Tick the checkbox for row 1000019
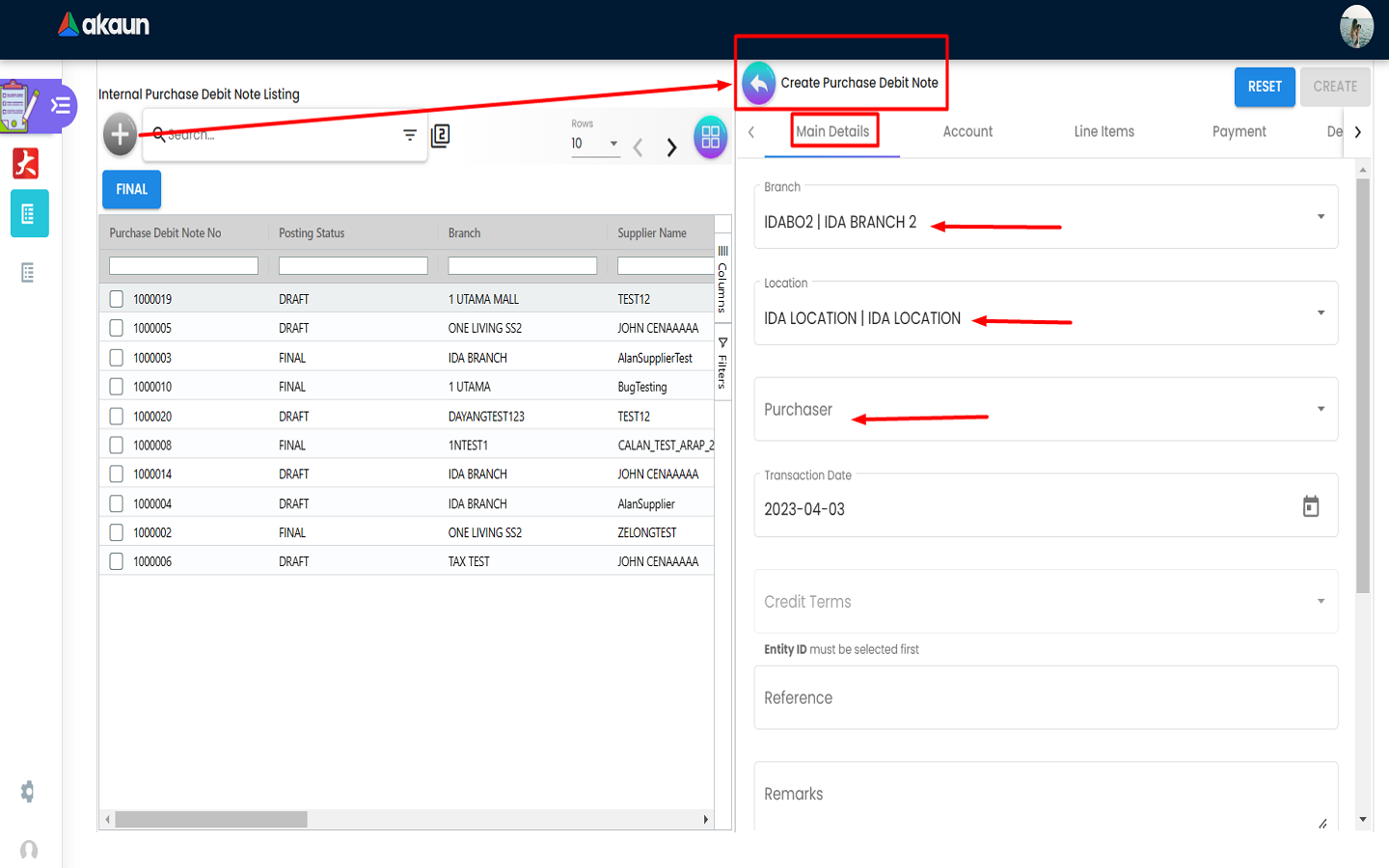The height and width of the screenshot is (868, 1389). (117, 299)
